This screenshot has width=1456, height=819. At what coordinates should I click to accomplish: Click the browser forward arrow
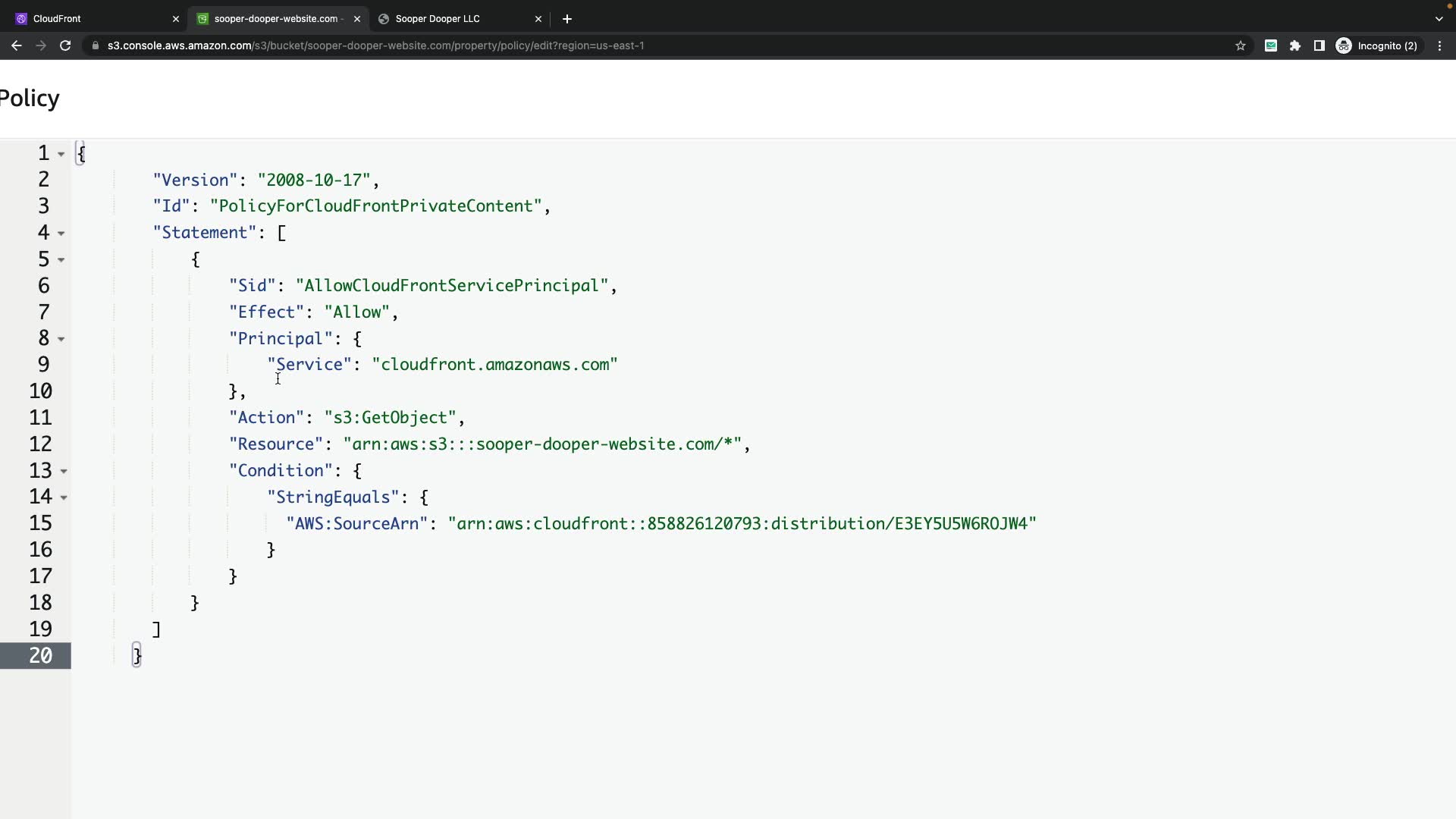point(41,45)
